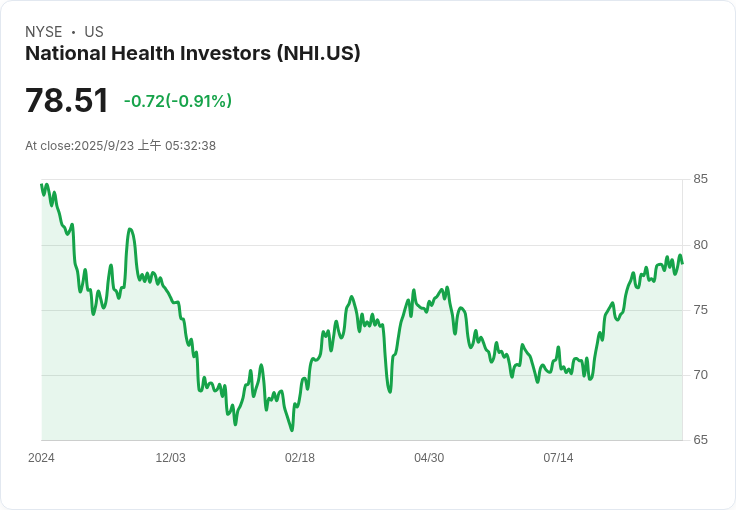The image size is (736, 510).
Task: Click the 04/30 x-axis date label
Action: click(x=429, y=457)
